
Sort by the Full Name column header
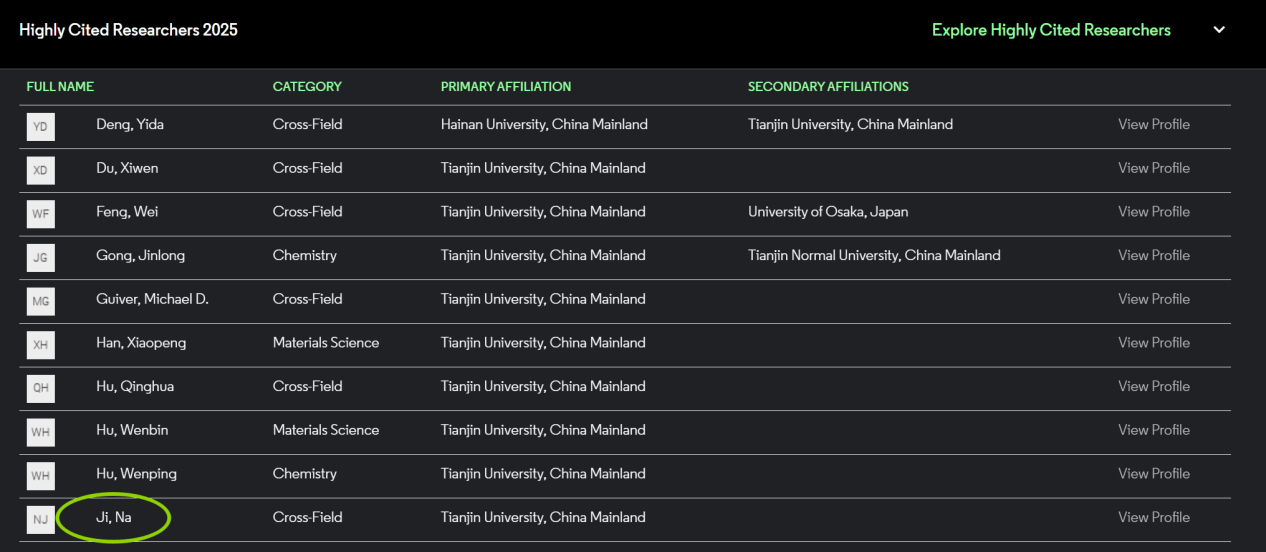[x=60, y=87]
